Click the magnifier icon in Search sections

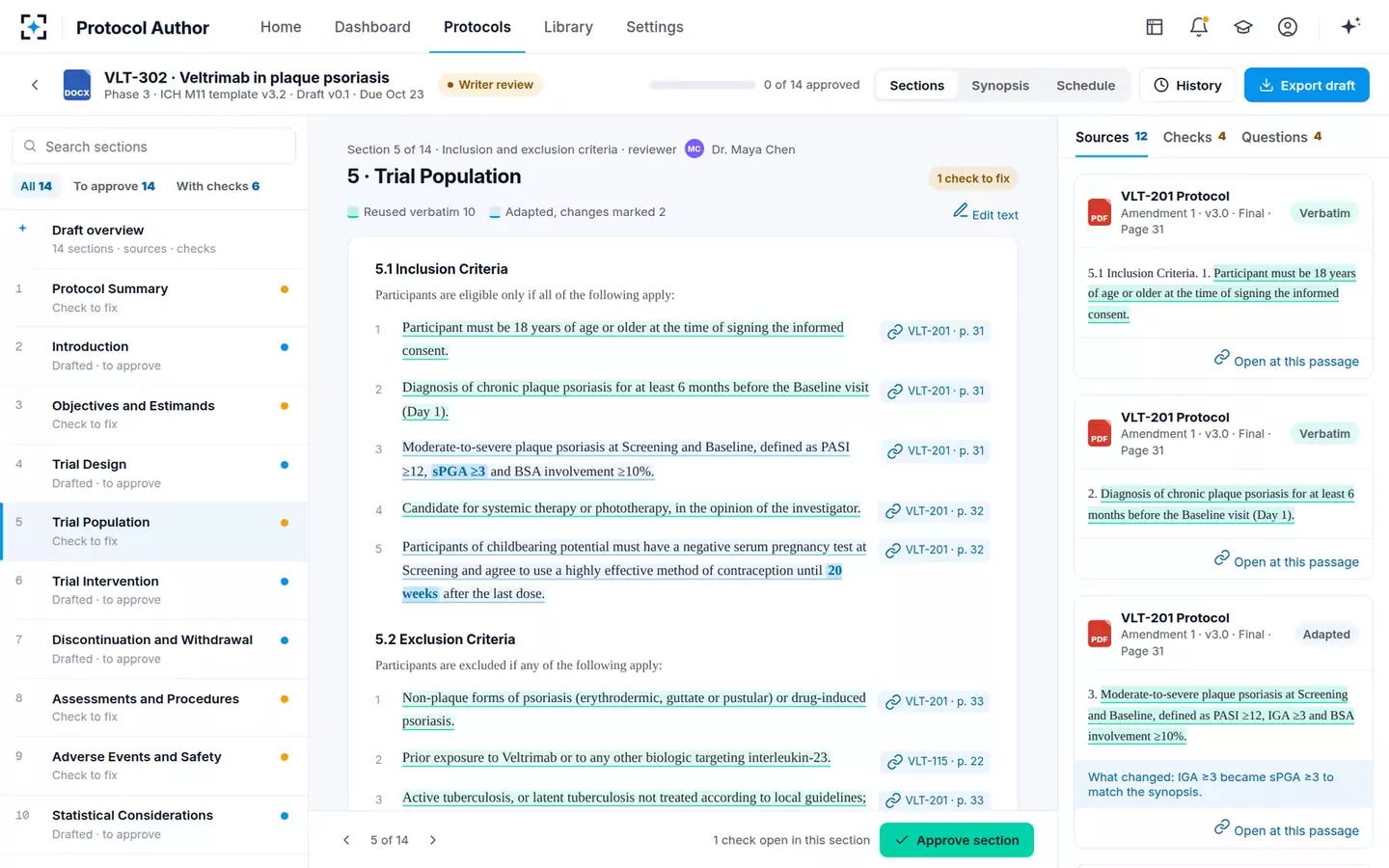[x=30, y=147]
